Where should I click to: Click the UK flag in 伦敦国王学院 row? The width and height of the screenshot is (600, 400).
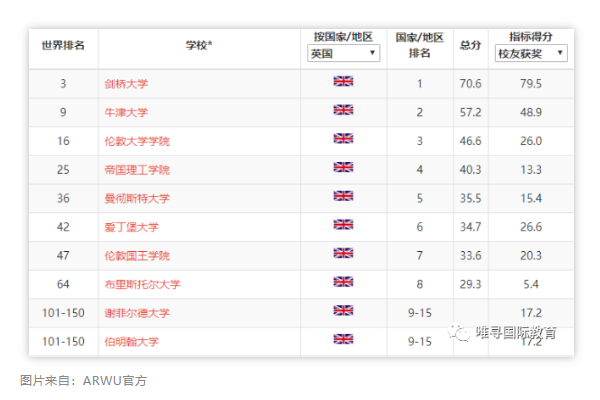(343, 253)
